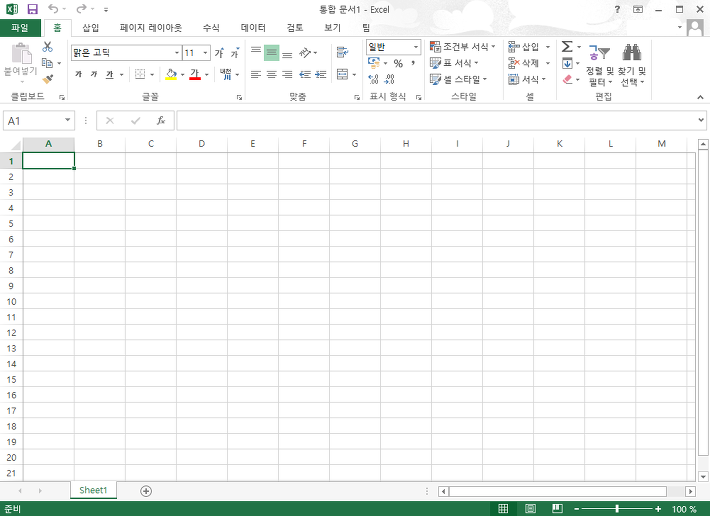
Task: Switch to the 페이지 레이아웃 tab
Action: [151, 28]
